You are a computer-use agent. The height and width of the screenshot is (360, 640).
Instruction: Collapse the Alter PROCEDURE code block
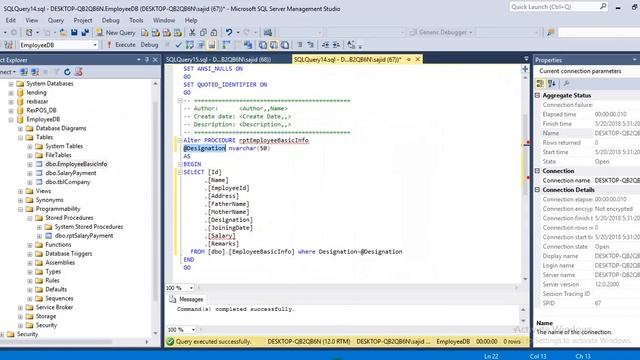pyautogui.click(x=180, y=140)
